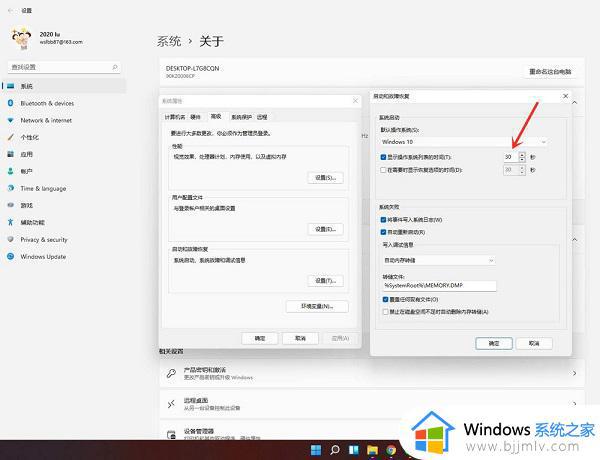Viewport: 600px width, 460px height.
Task: Switch to 远程 tab in System Properties
Action: [x=262, y=117]
